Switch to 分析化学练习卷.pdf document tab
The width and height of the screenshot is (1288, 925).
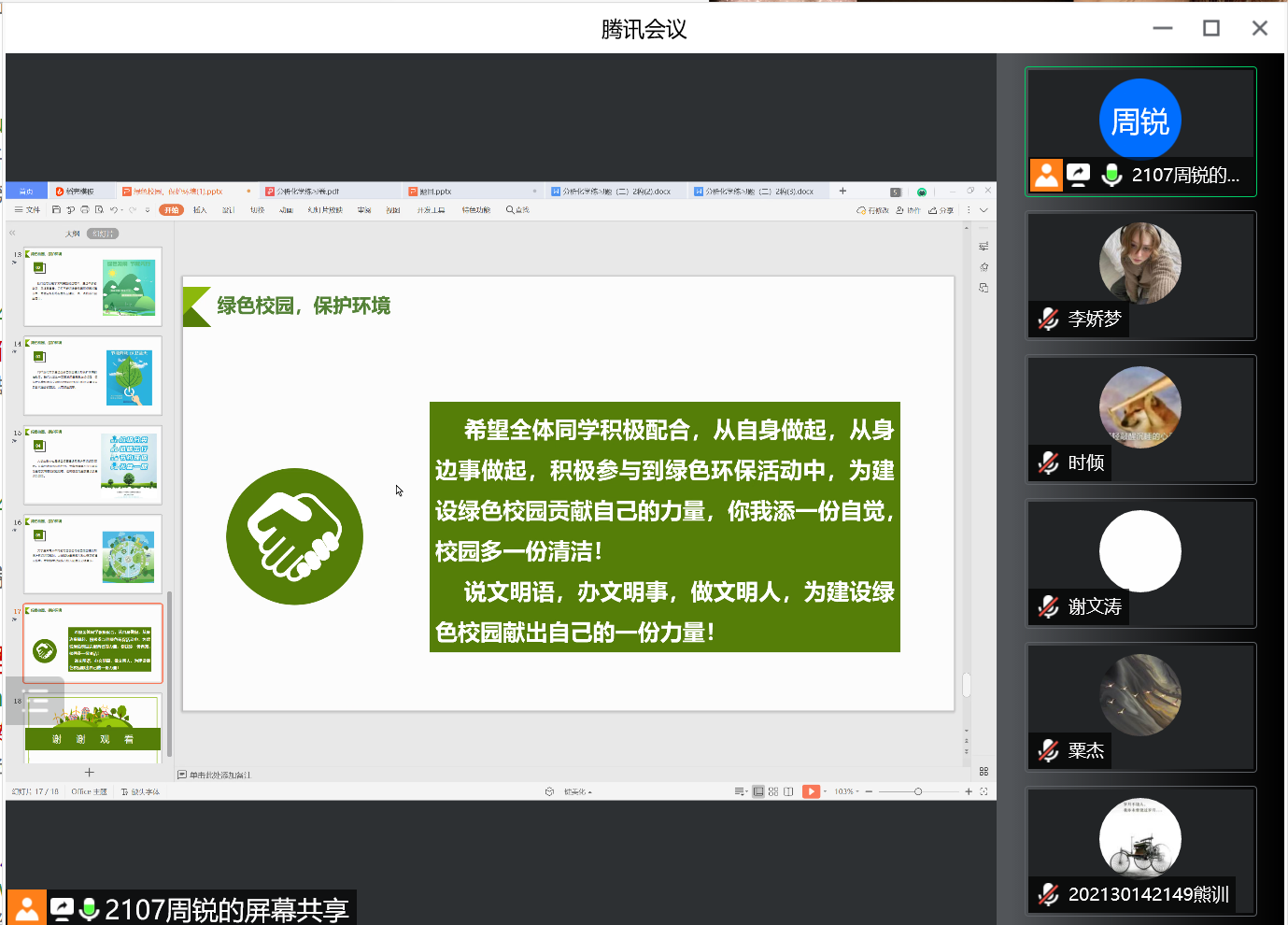pyautogui.click(x=307, y=192)
